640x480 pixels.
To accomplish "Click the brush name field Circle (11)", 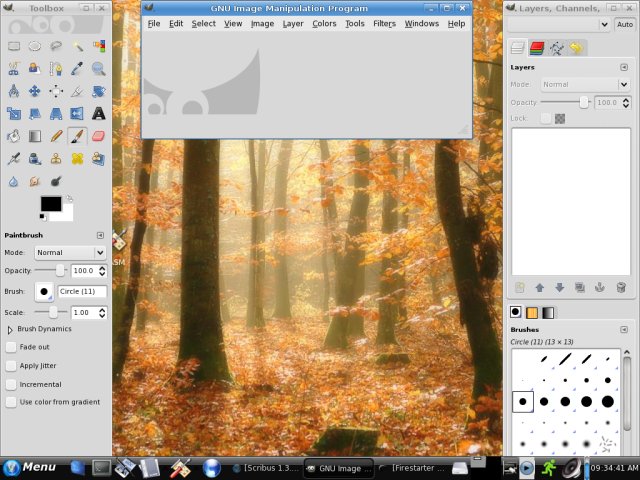I will click(x=82, y=292).
